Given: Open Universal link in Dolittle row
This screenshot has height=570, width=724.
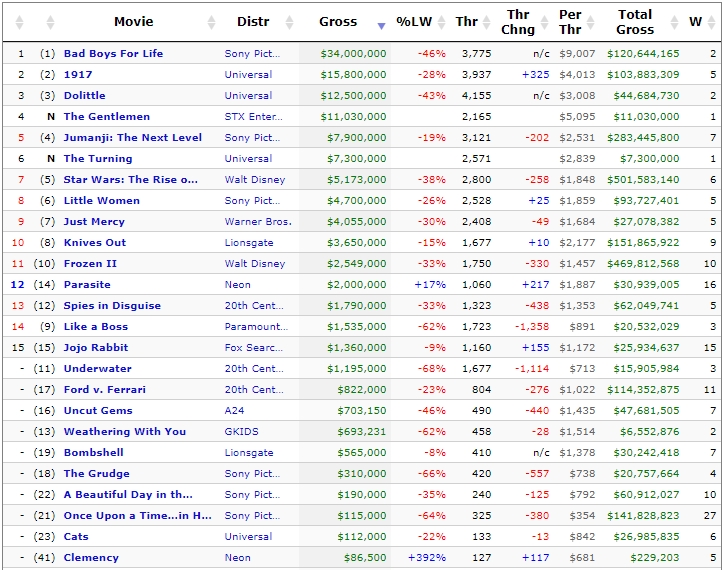Looking at the screenshot, I should tap(248, 96).
